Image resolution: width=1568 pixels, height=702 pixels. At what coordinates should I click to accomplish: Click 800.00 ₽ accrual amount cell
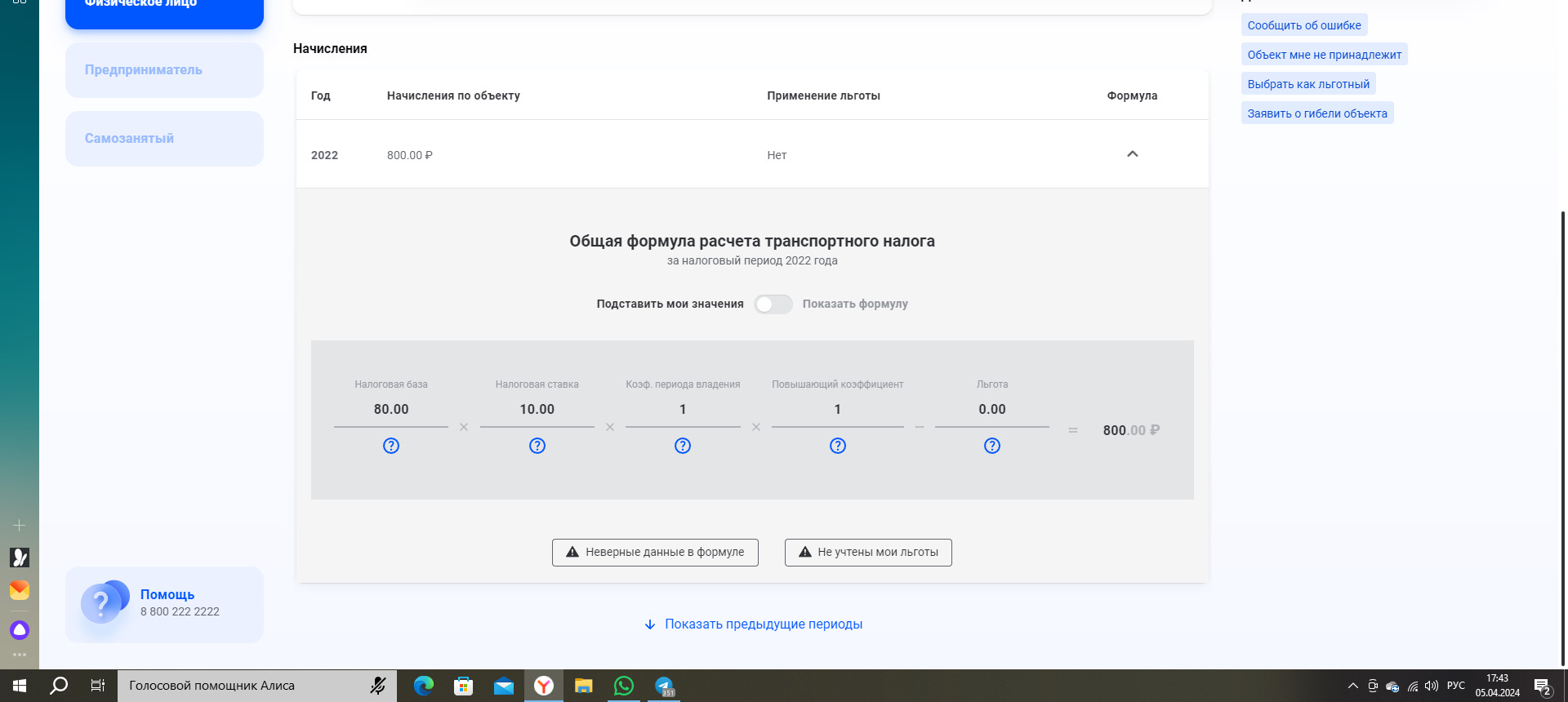[410, 155]
